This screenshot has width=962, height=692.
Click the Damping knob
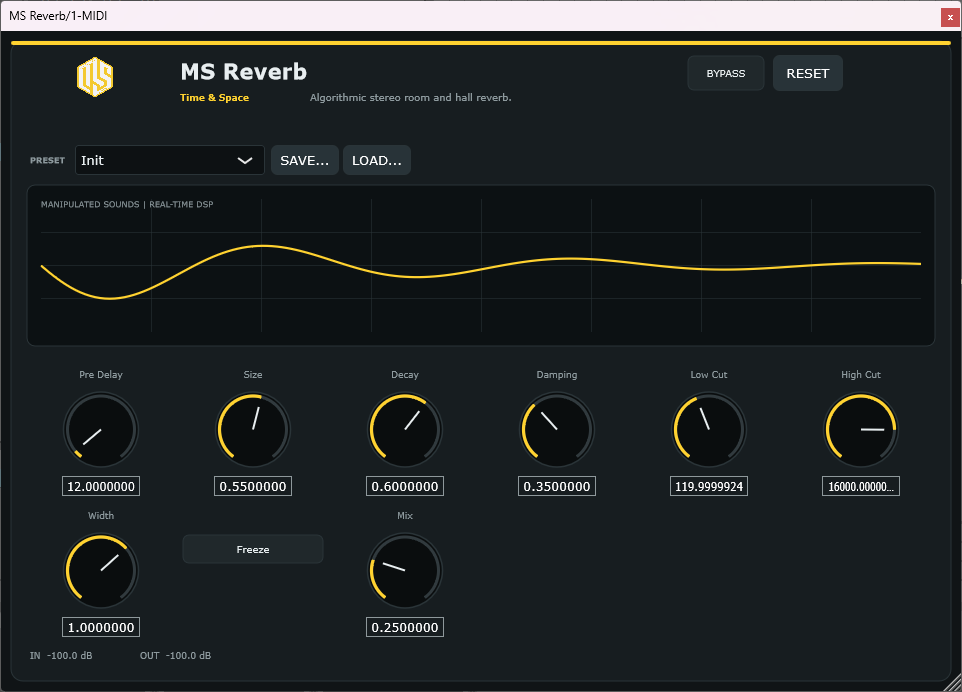557,429
